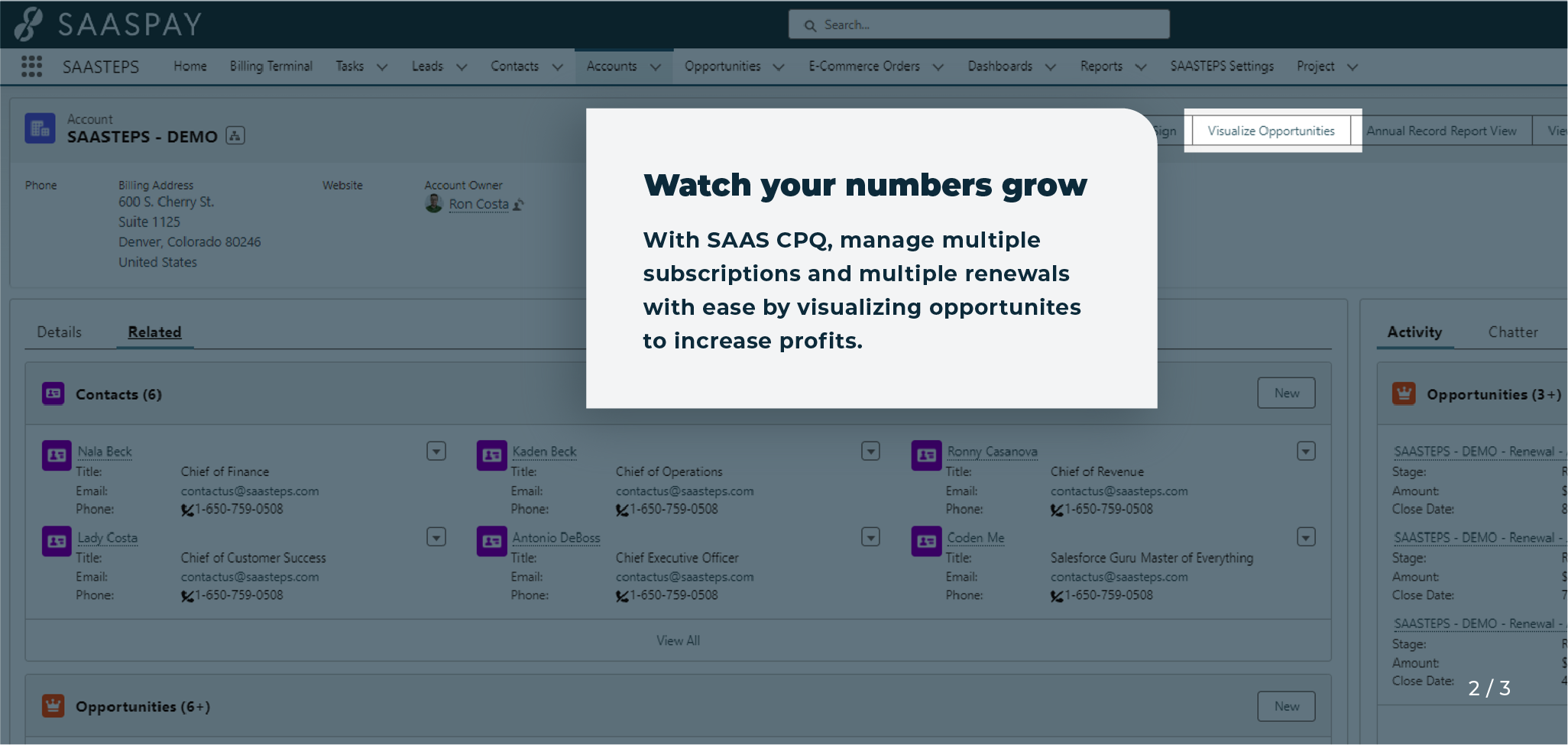The image size is (1568, 745).
Task: Open the Coden Me contact link
Action: pos(976,538)
